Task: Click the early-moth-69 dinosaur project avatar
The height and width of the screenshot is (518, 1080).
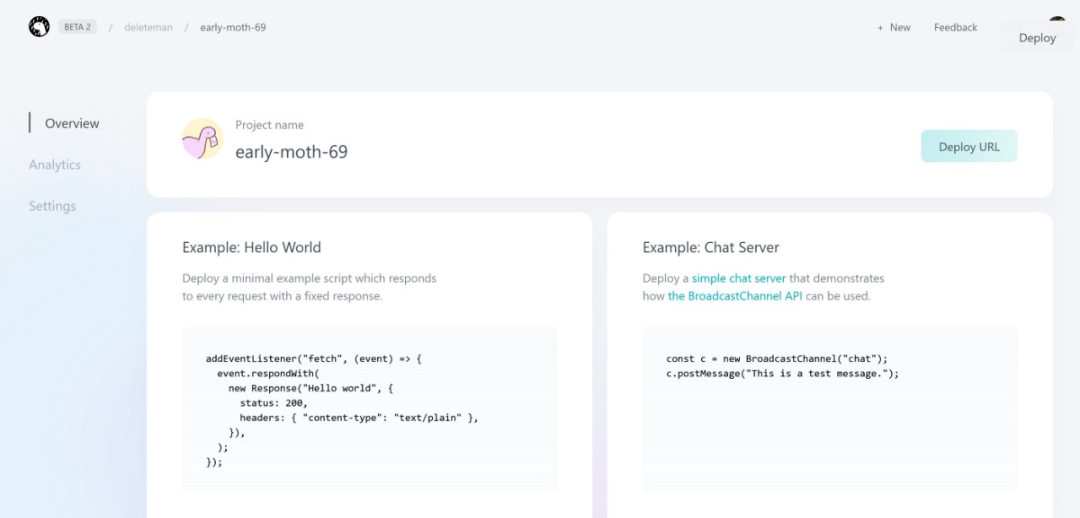Action: 202,139
